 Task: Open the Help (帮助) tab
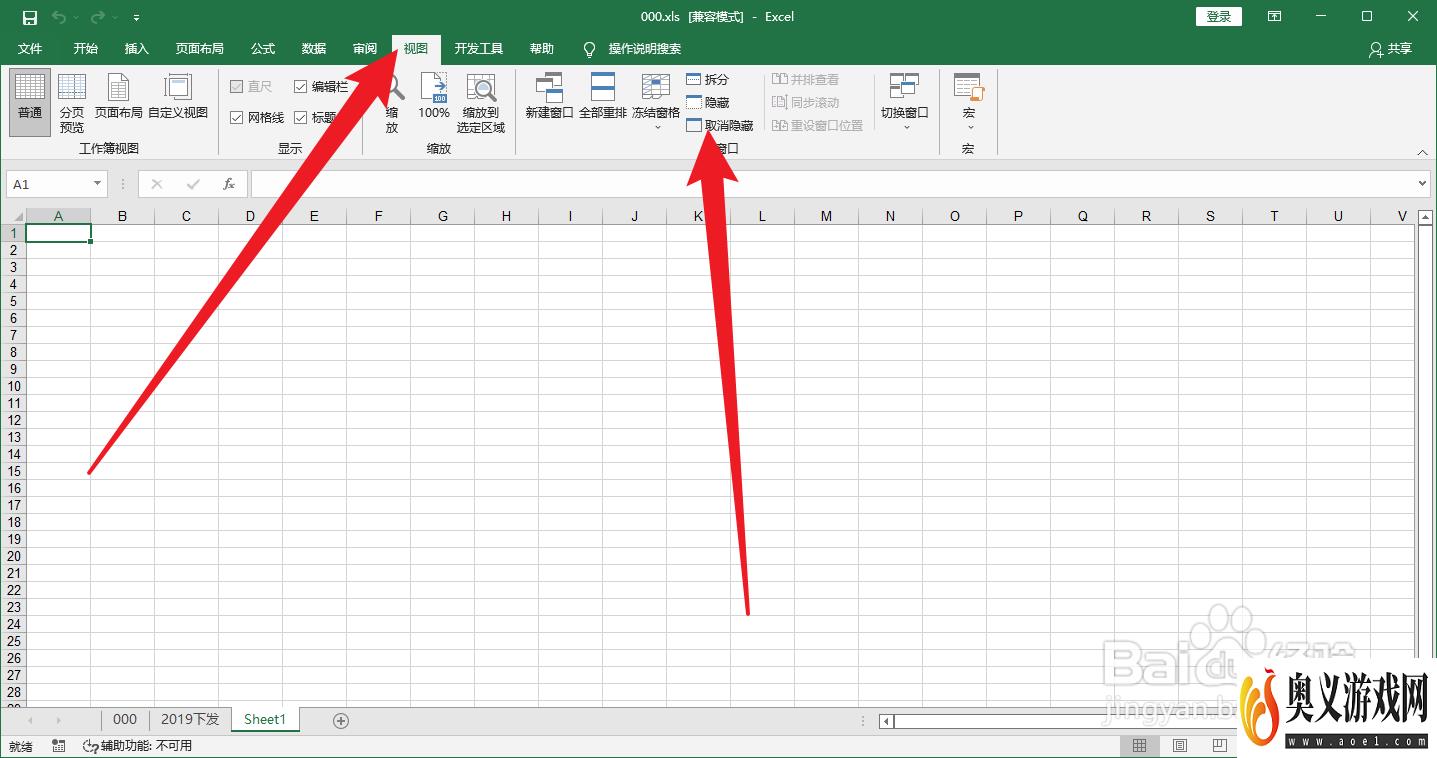point(542,48)
